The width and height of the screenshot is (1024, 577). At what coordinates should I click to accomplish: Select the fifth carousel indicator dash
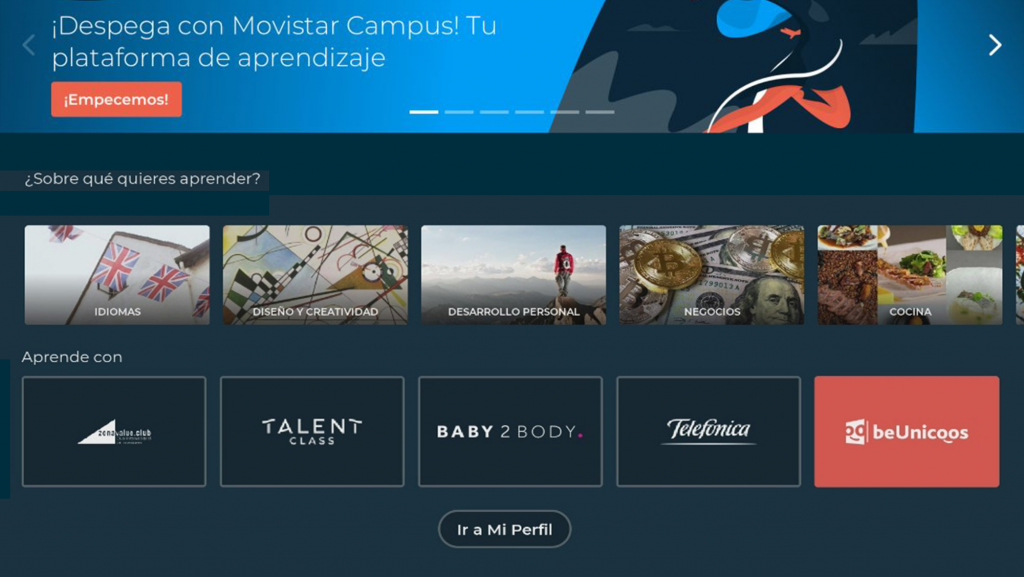tap(564, 112)
